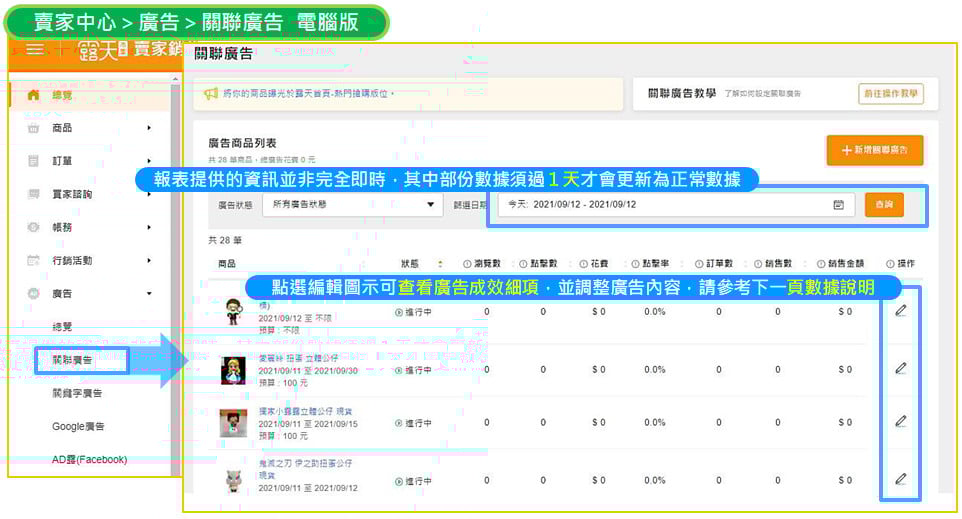This screenshot has height=519, width=962.
Task: Open 關聯廣告 in the sidebar
Action: 72,360
